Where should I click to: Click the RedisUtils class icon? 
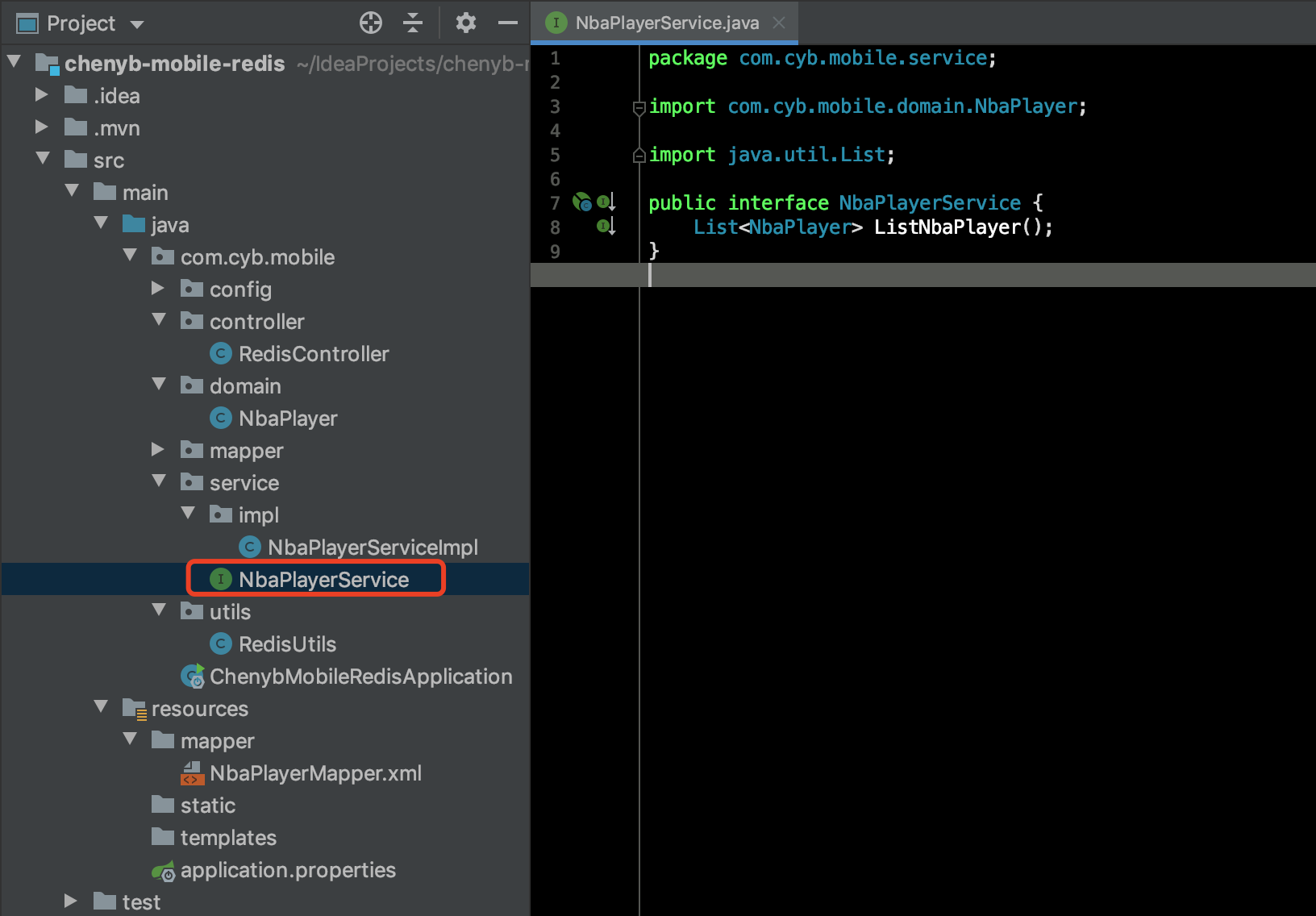click(x=221, y=643)
